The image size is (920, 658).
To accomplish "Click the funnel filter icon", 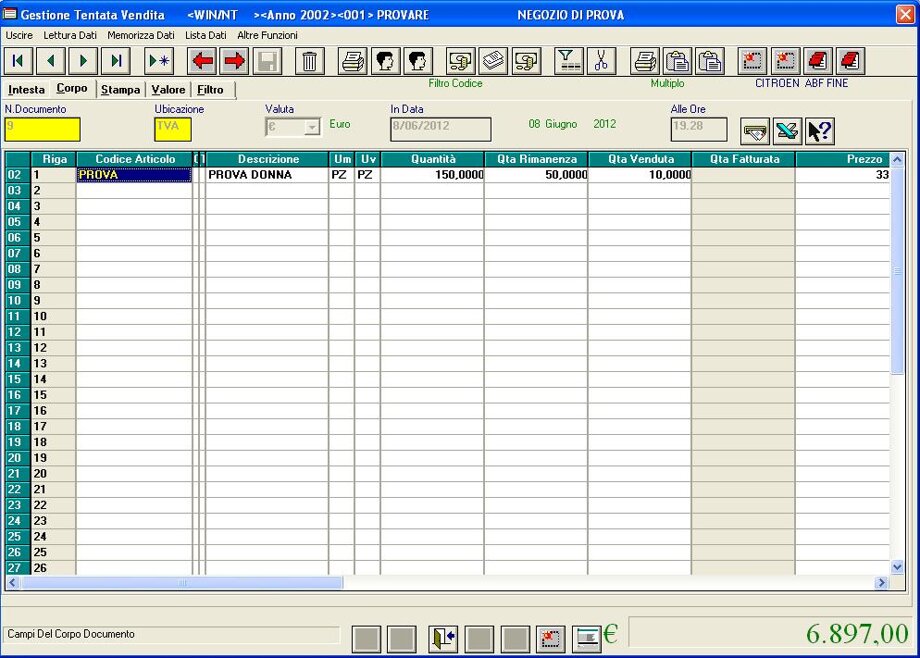I will pos(568,61).
